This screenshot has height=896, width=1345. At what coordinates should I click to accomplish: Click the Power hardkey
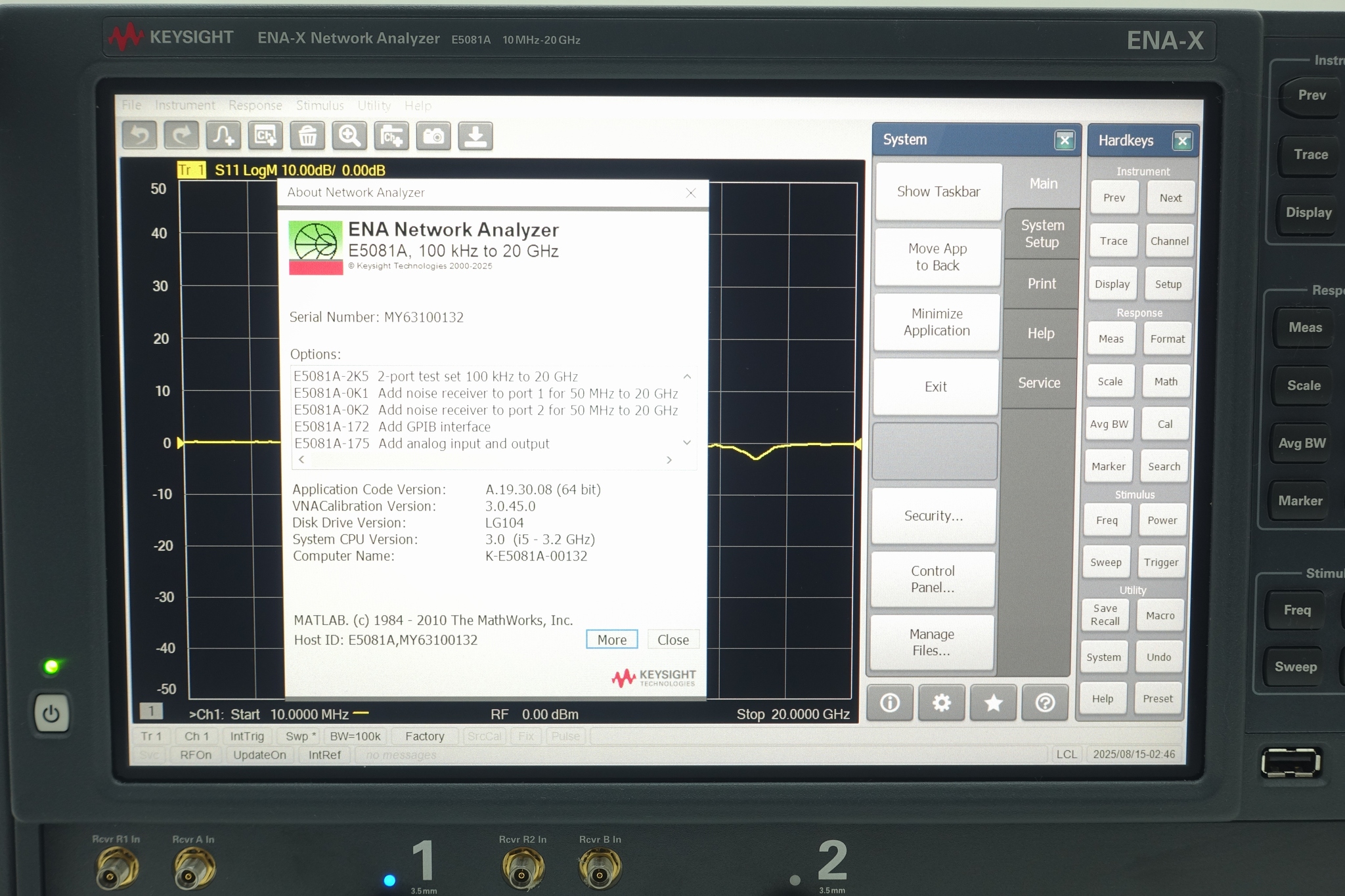pos(1162,520)
